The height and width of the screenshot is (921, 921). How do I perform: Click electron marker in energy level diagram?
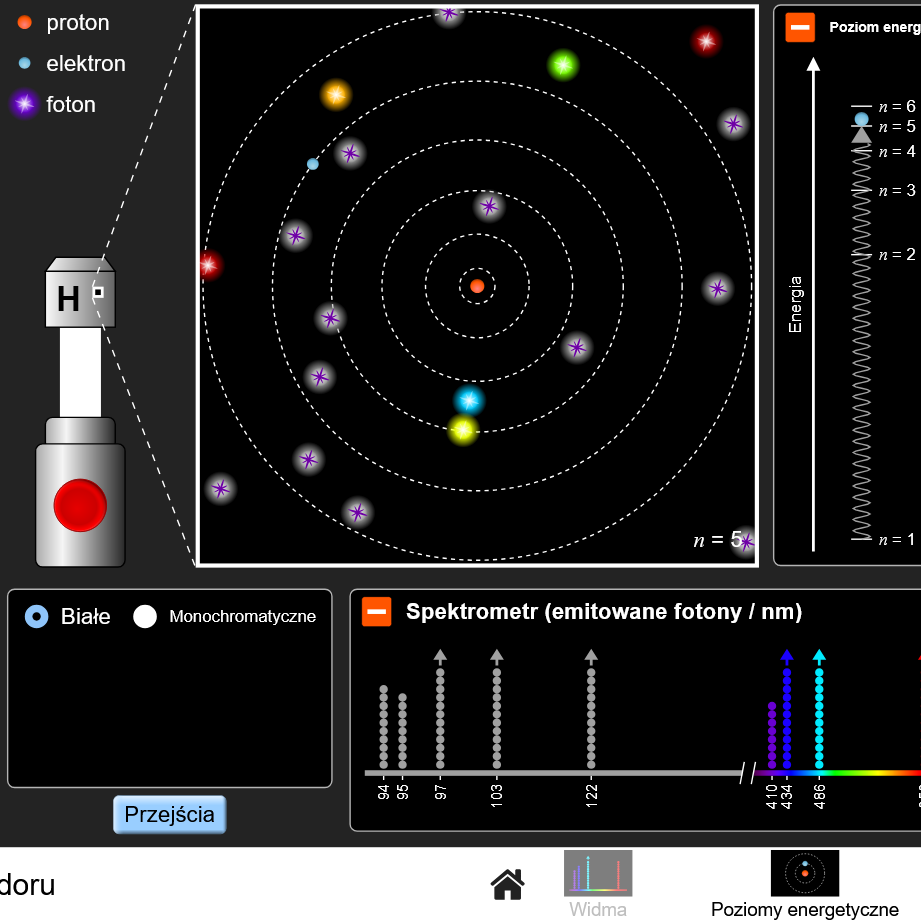pos(862,120)
